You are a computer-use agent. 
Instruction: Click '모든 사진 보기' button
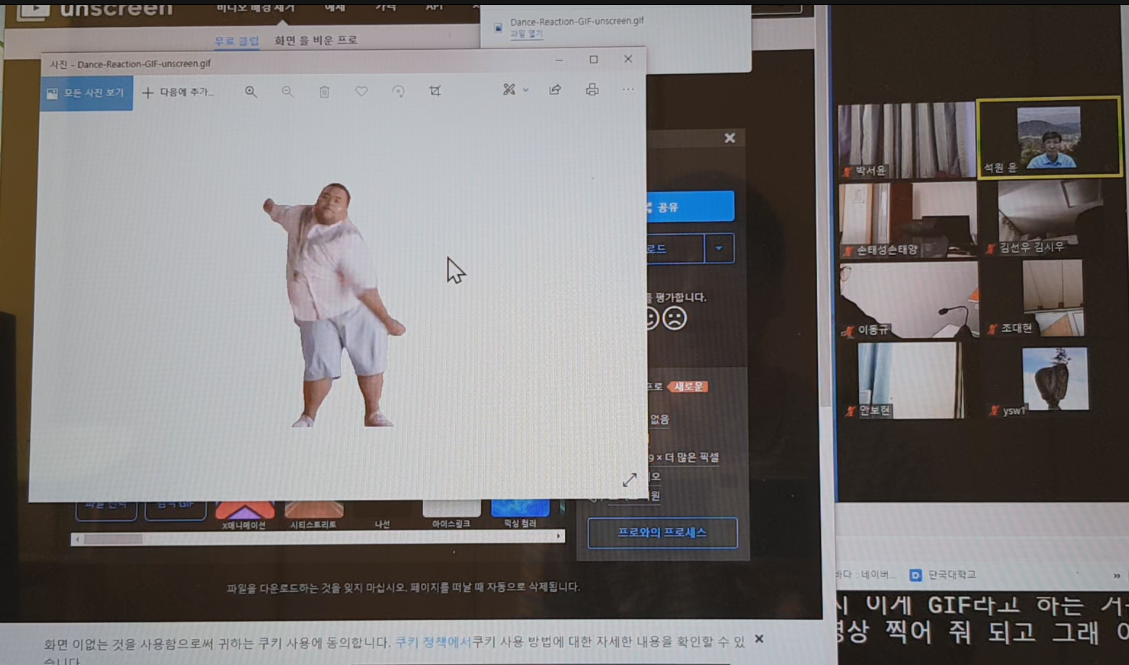pos(86,93)
